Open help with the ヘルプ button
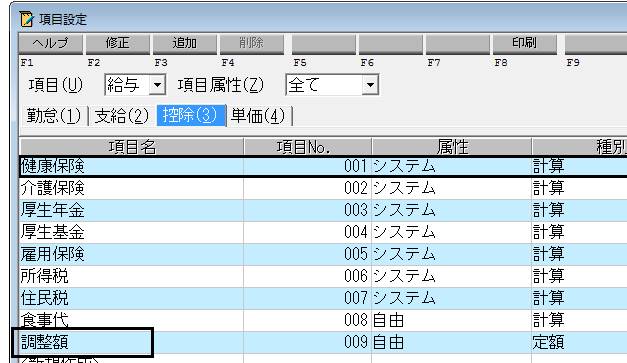The height and width of the screenshot is (363, 627). coord(51,44)
